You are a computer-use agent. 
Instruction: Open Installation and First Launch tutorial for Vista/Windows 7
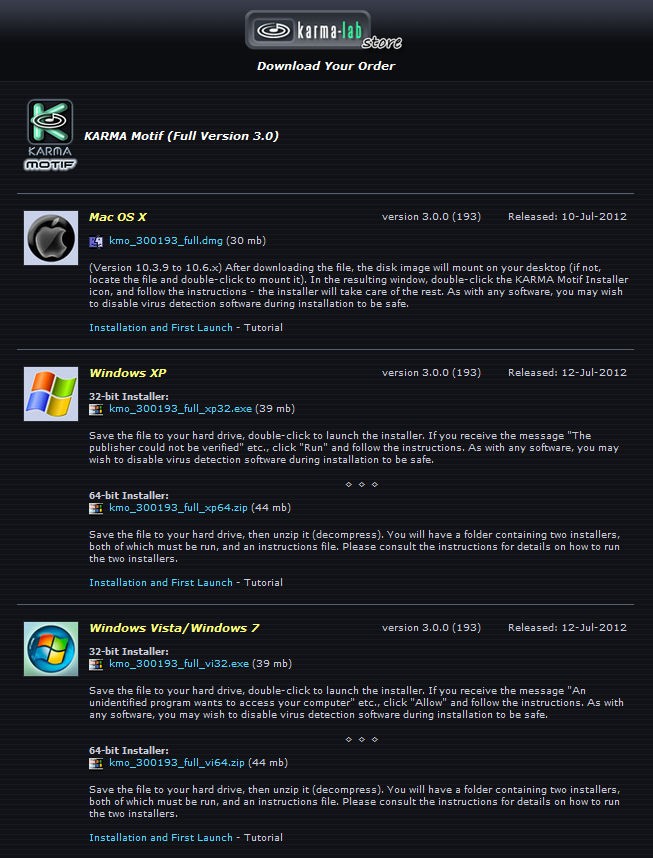pyautogui.click(x=161, y=838)
